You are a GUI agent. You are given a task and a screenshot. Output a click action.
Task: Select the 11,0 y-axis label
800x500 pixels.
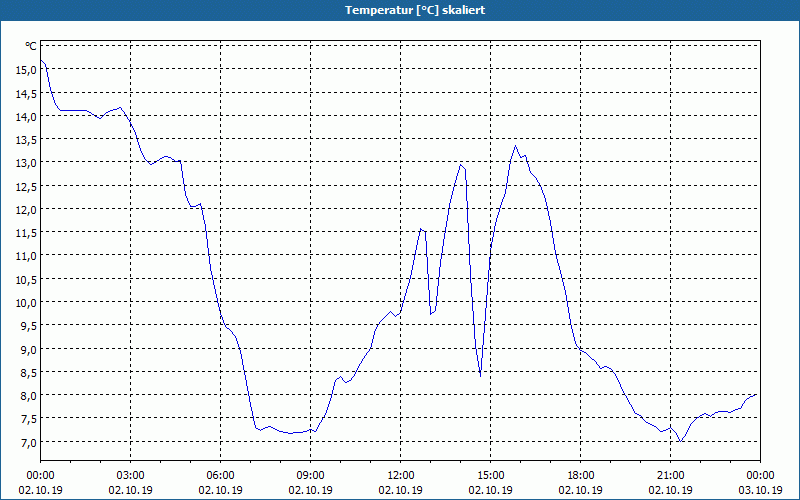pyautogui.click(x=26, y=256)
